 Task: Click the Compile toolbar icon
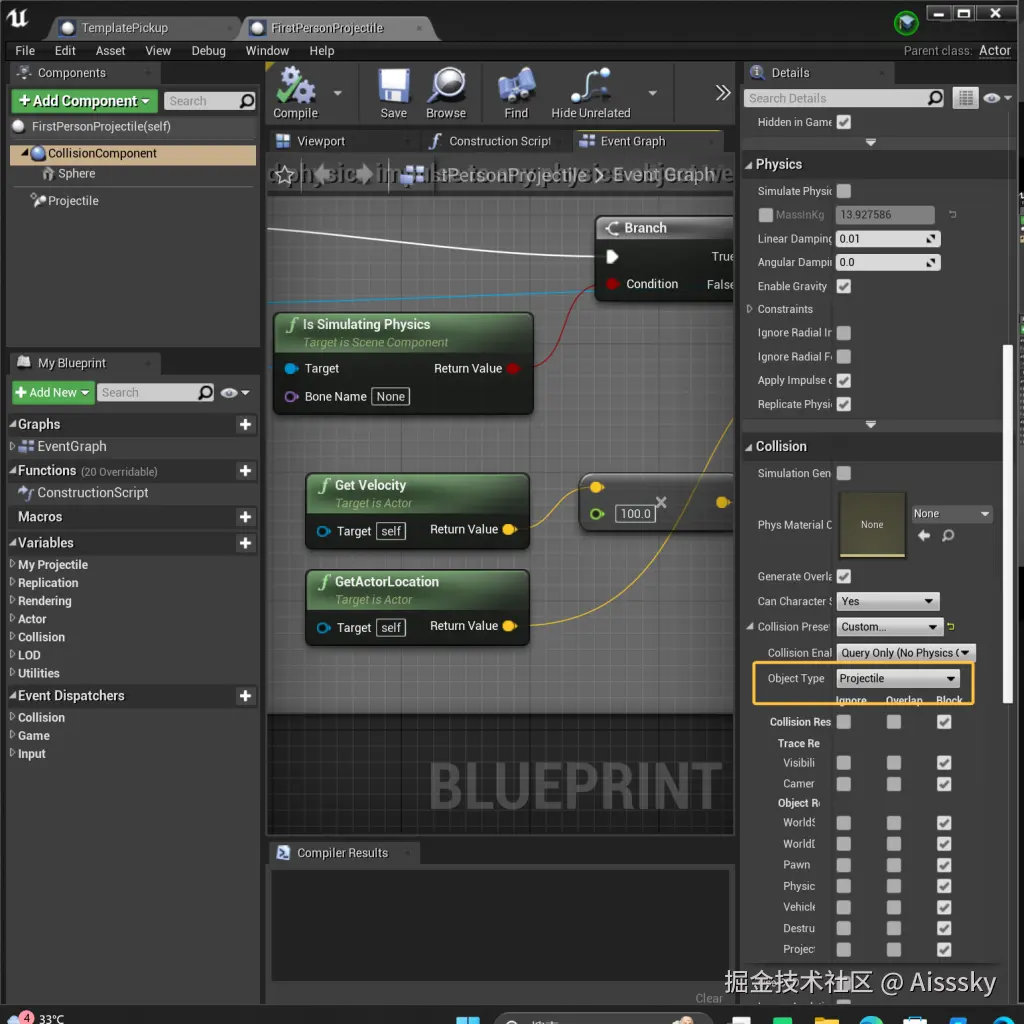tap(295, 86)
